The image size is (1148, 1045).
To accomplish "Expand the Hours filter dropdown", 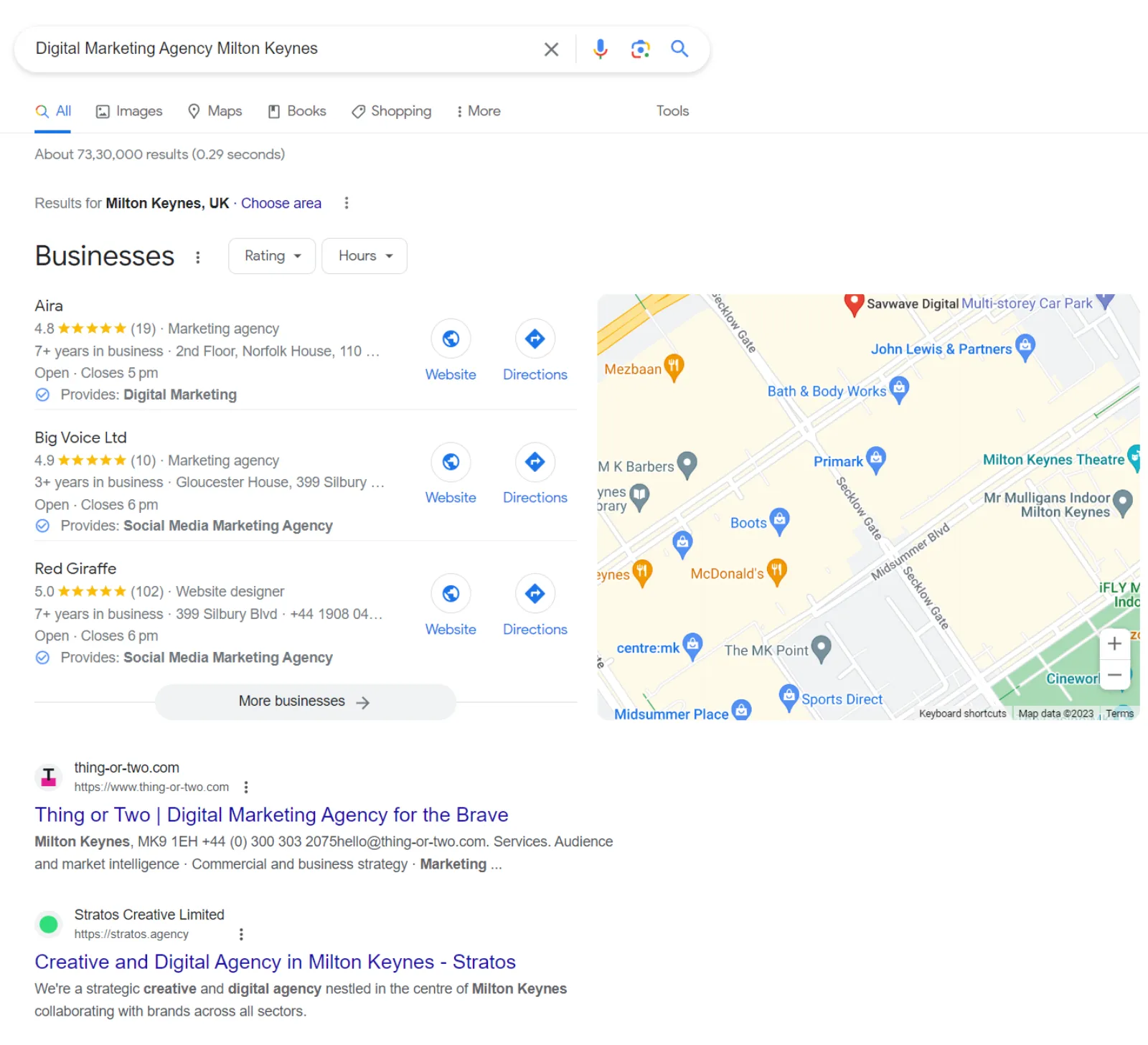I will pos(364,256).
